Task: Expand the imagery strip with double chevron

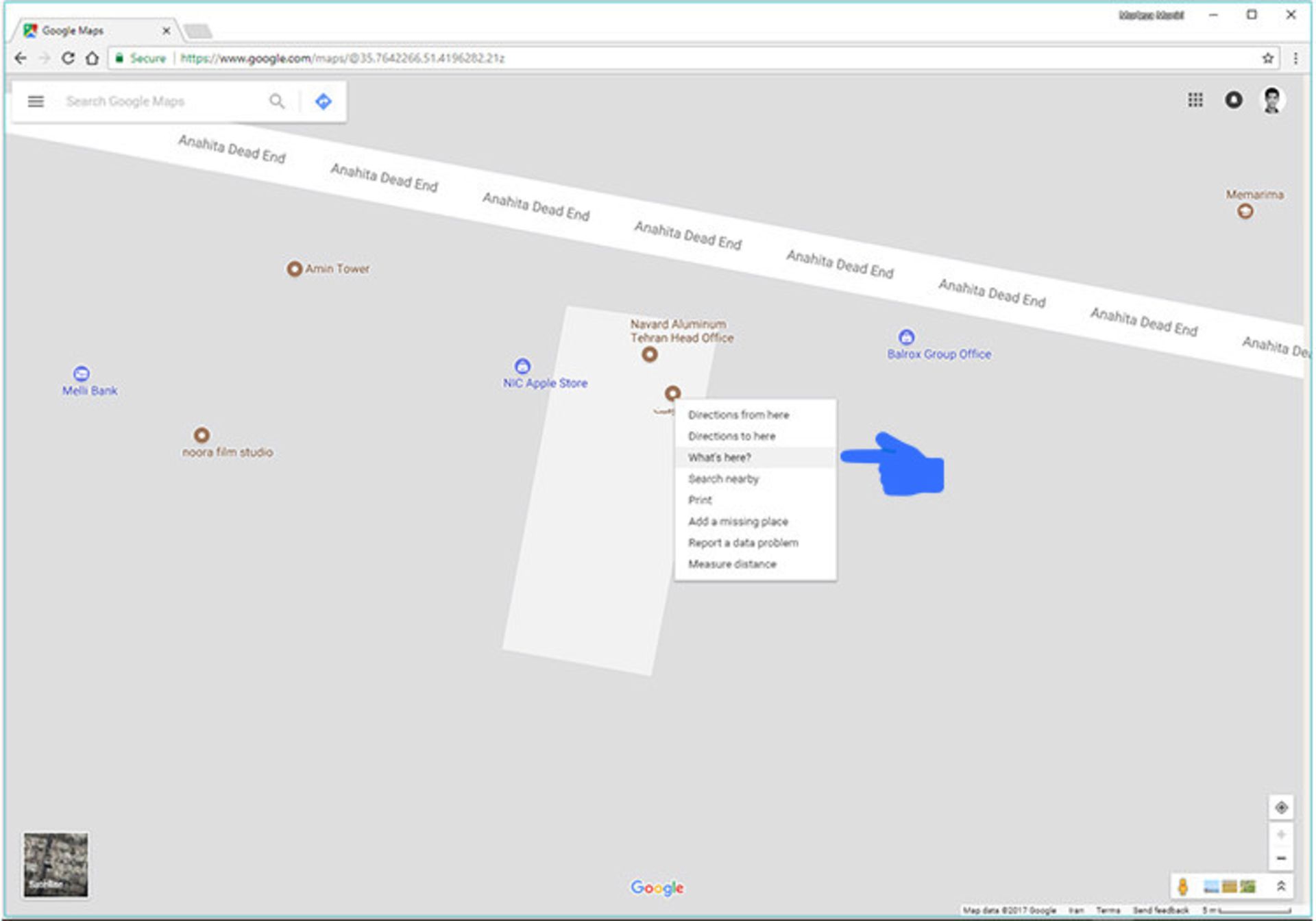Action: tap(1281, 886)
